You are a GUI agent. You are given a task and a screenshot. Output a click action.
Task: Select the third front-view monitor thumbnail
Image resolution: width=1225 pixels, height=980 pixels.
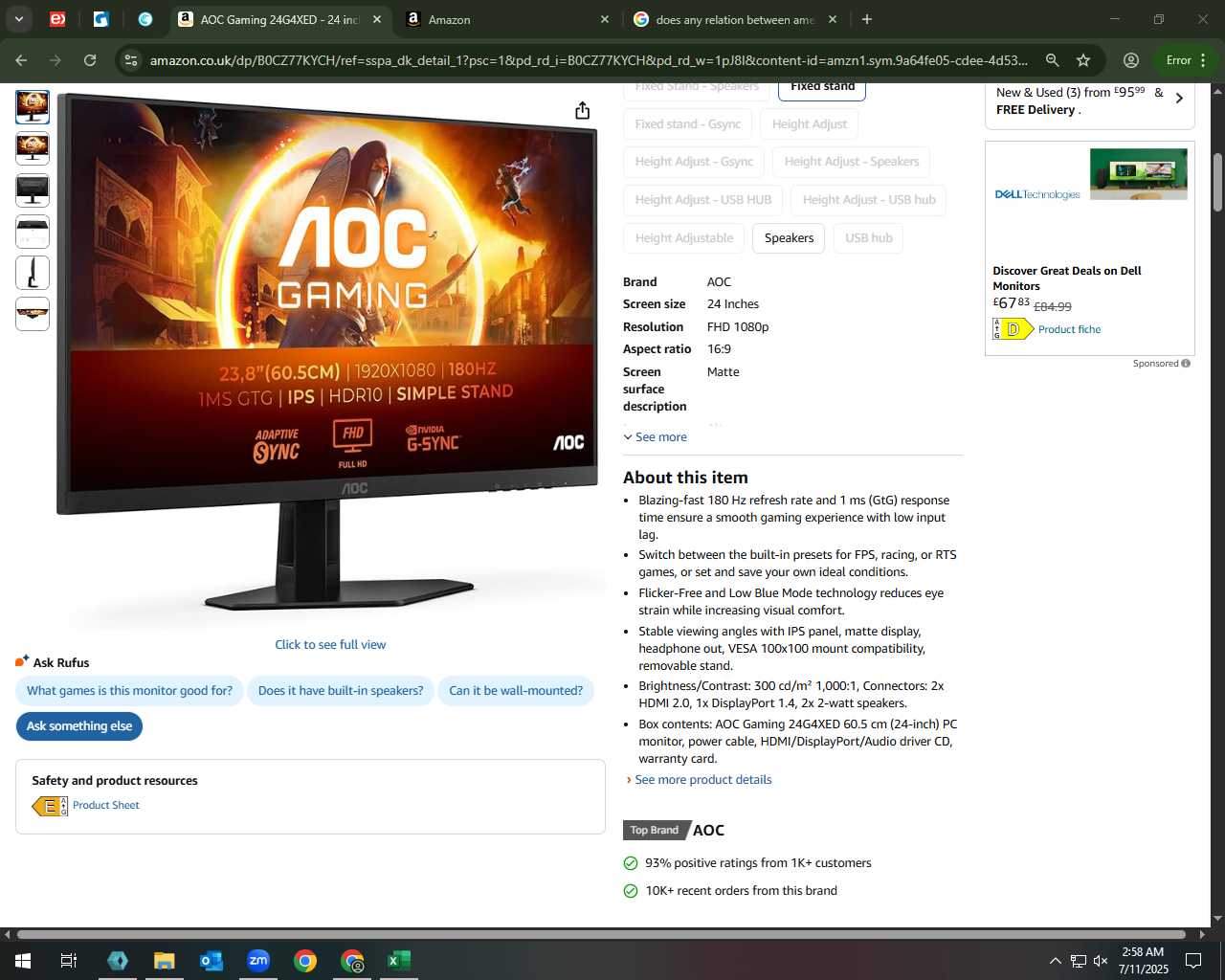33,189
